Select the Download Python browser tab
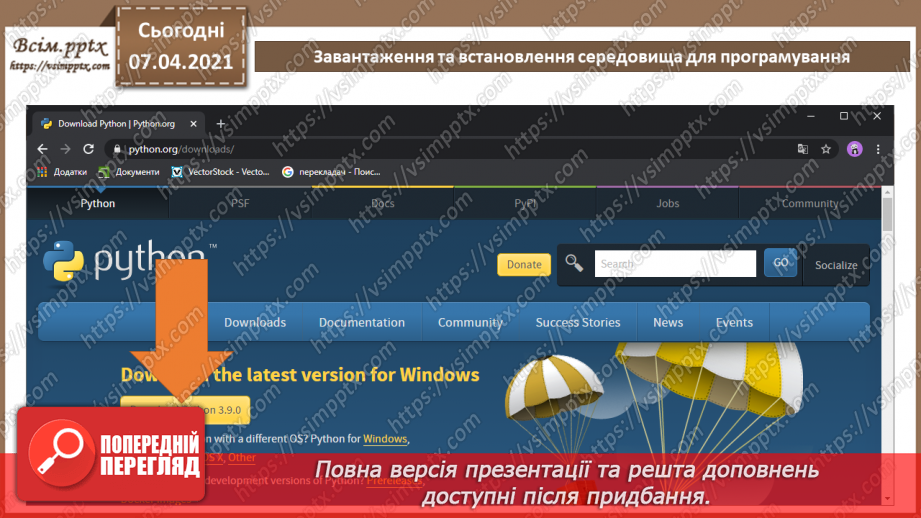Screen dimensions: 921x518 coord(117,124)
